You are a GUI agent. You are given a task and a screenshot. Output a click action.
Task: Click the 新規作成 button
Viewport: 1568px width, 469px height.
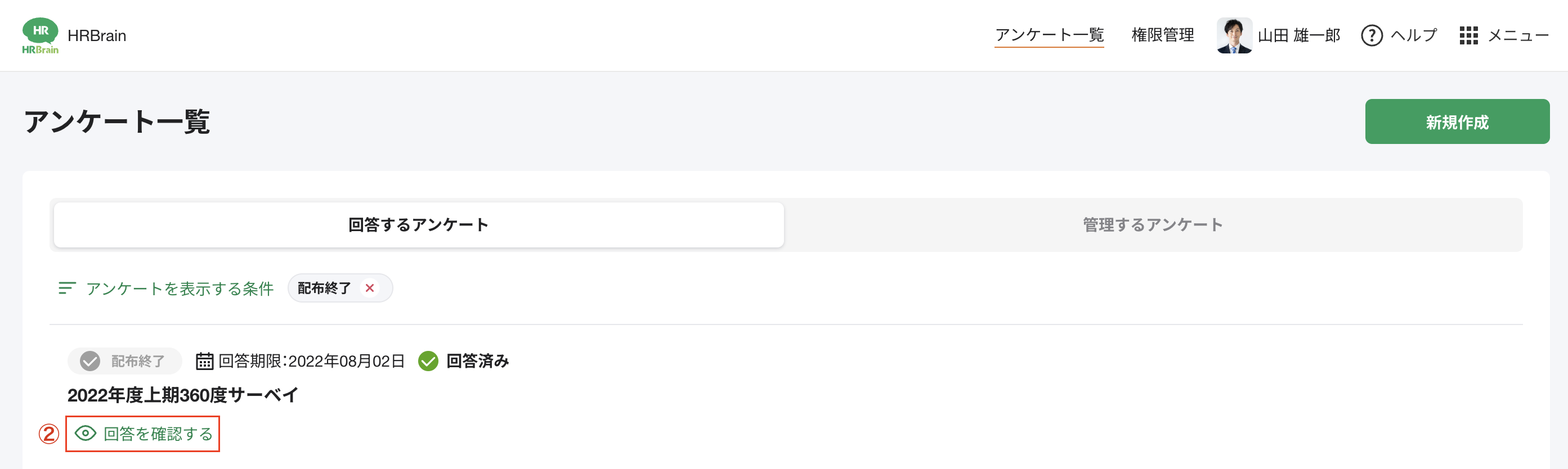click(x=1457, y=121)
